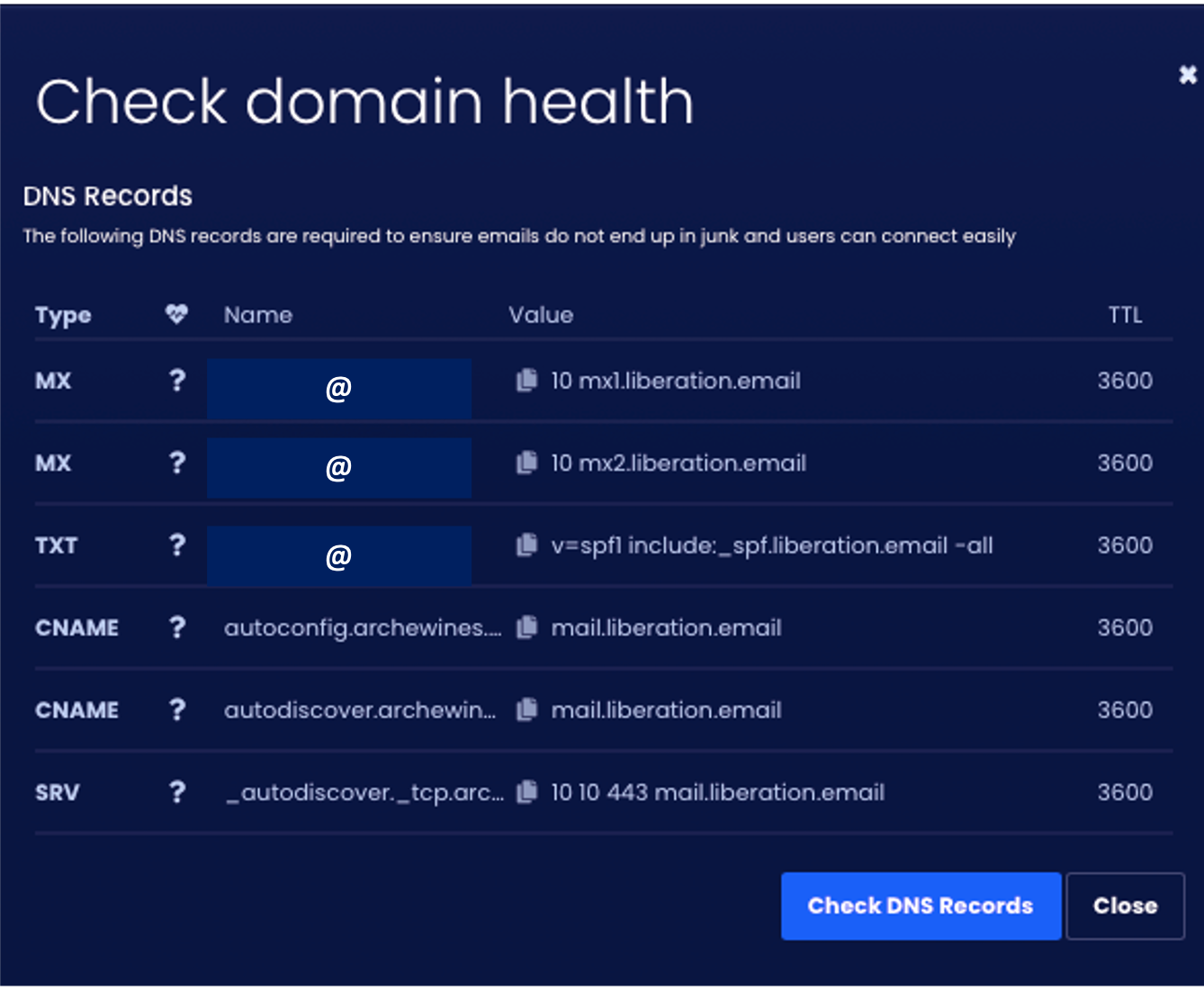Run Check DNS Records
The image size is (1204, 990).
(921, 906)
